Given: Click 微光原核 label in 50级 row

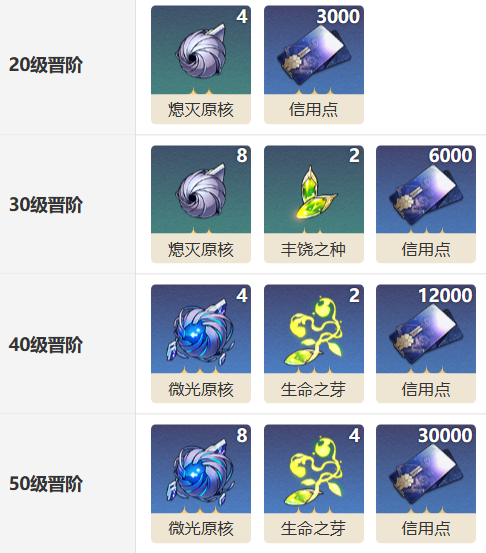Looking at the screenshot, I should click(x=201, y=528).
